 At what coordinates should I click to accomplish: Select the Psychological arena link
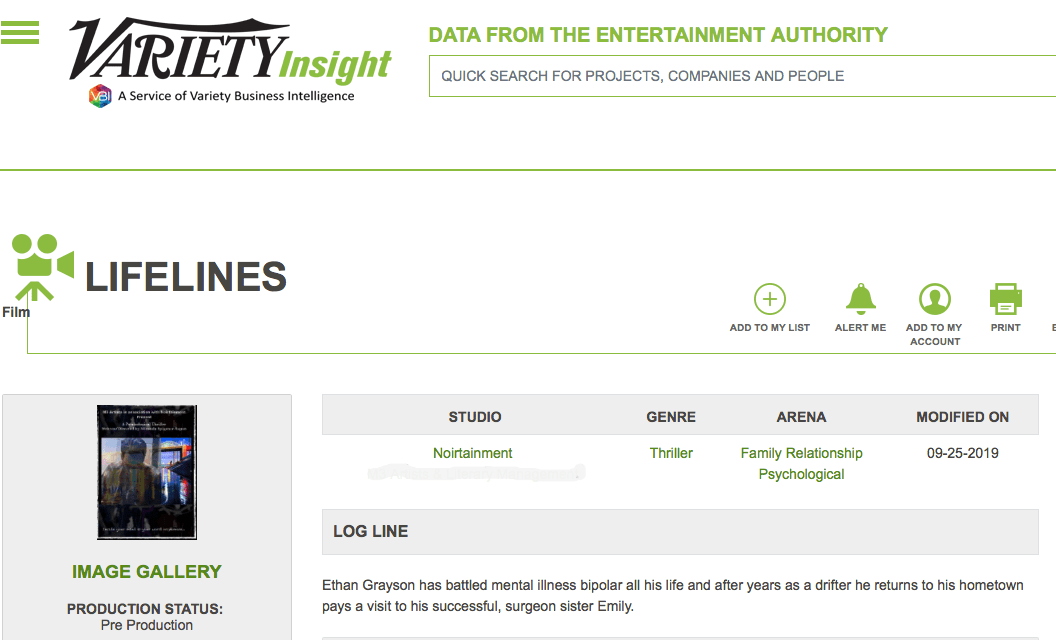[801, 474]
